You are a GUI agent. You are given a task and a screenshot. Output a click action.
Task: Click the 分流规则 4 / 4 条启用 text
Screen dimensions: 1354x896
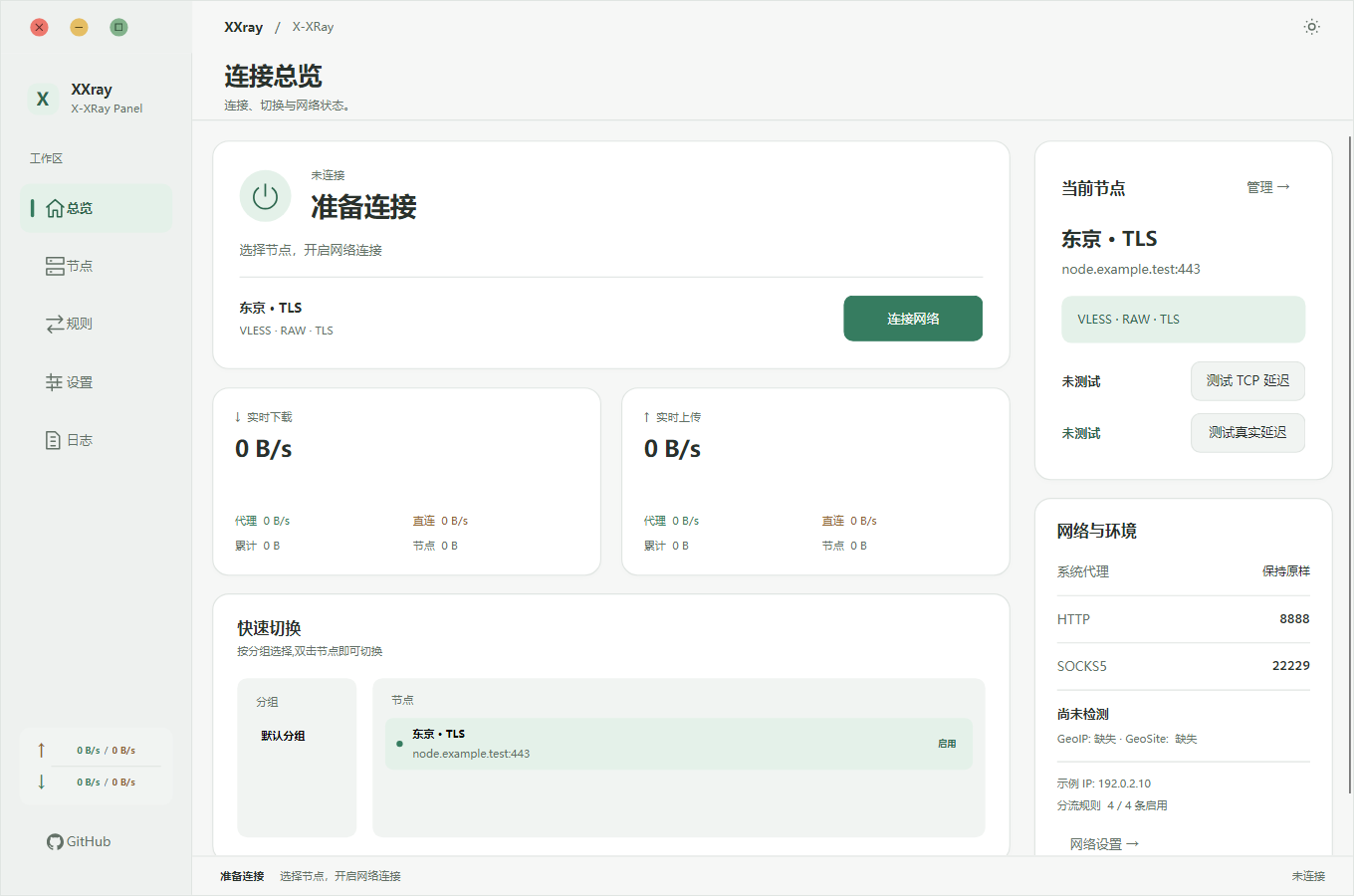1112,805
